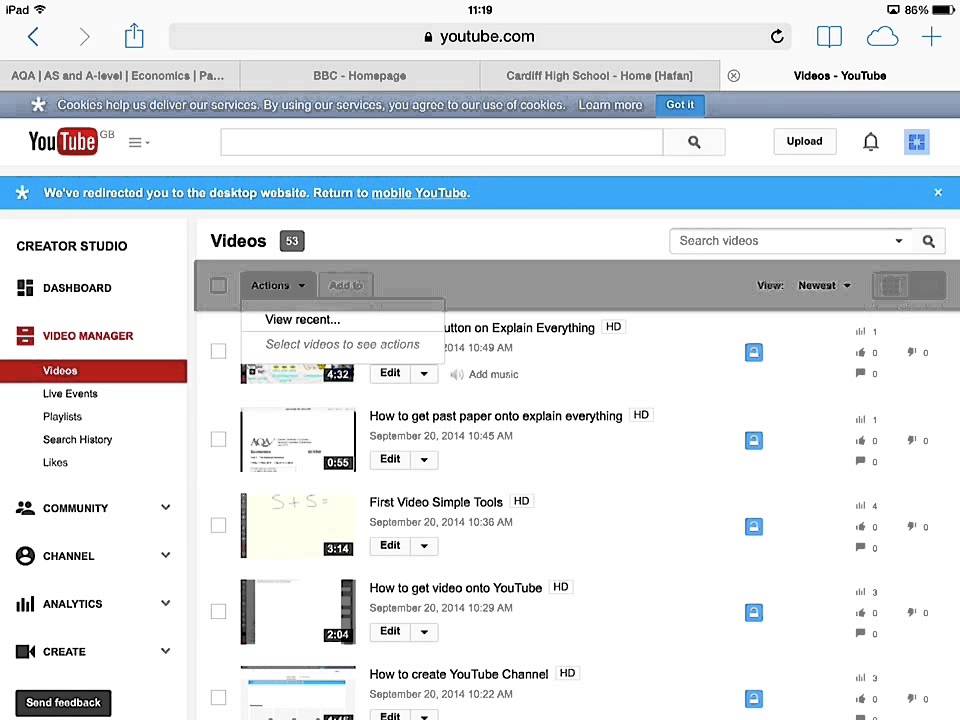The height and width of the screenshot is (720, 960).
Task: Click privacy lock for How to create YouTube Channel
Action: click(754, 699)
